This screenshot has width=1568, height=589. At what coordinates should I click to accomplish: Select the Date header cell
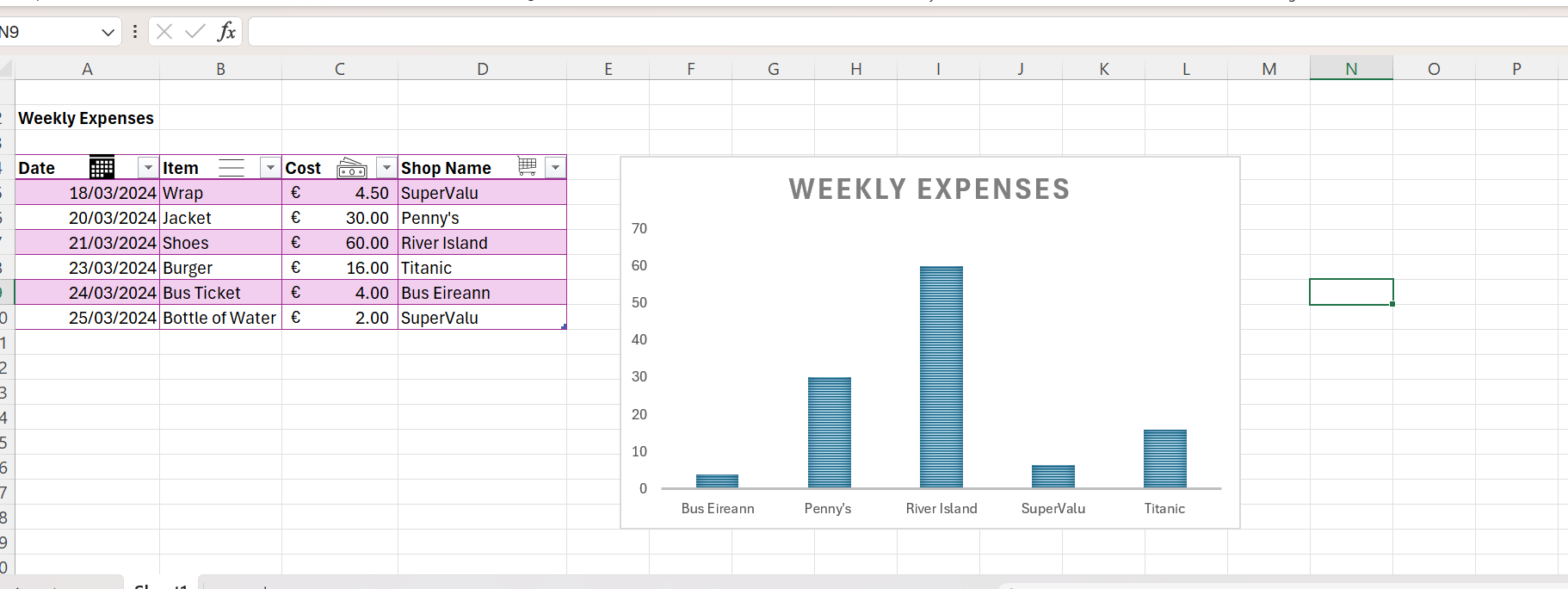[87, 168]
